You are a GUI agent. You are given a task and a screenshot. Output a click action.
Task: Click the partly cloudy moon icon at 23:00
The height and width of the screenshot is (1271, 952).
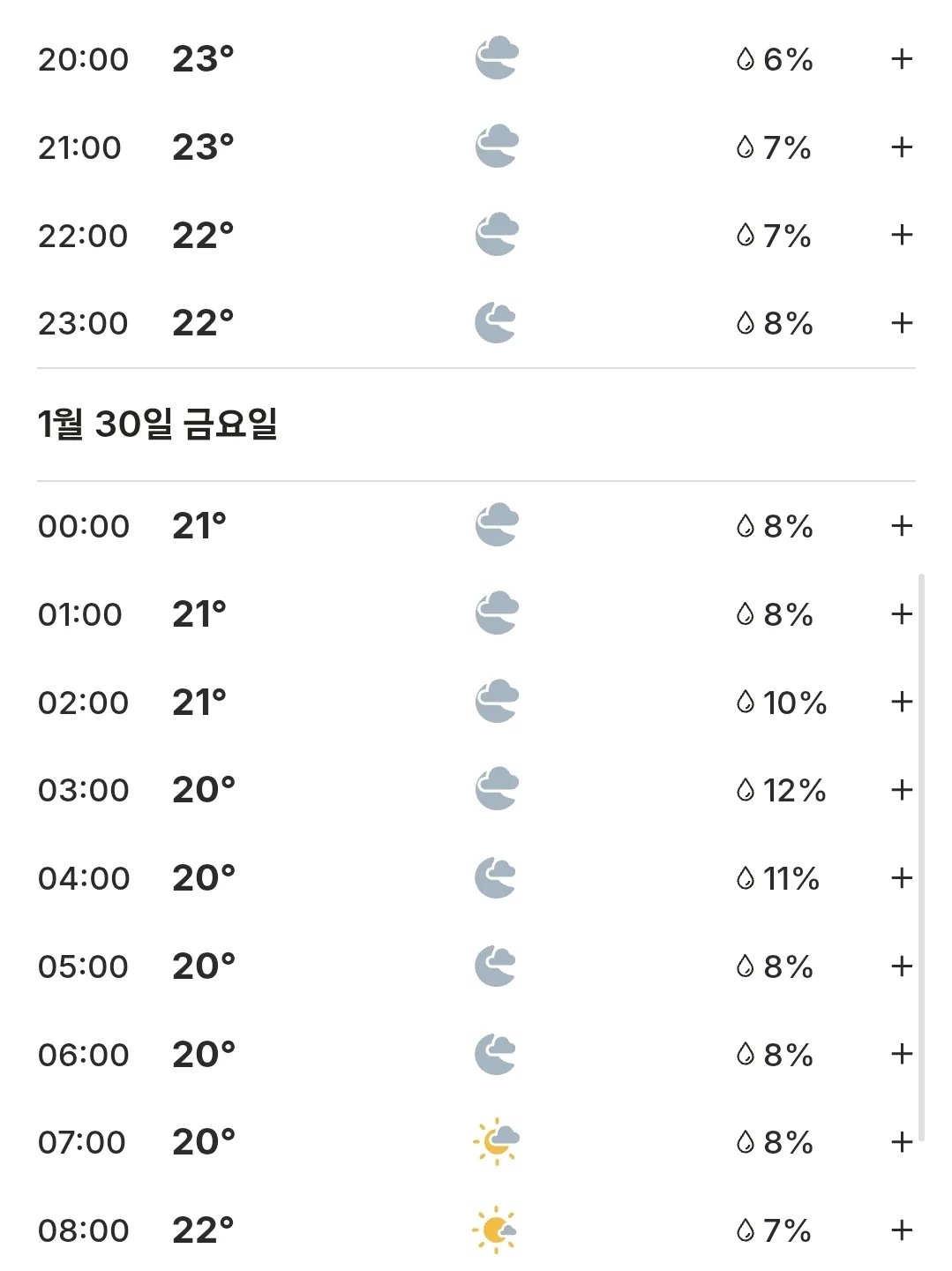pos(496,323)
